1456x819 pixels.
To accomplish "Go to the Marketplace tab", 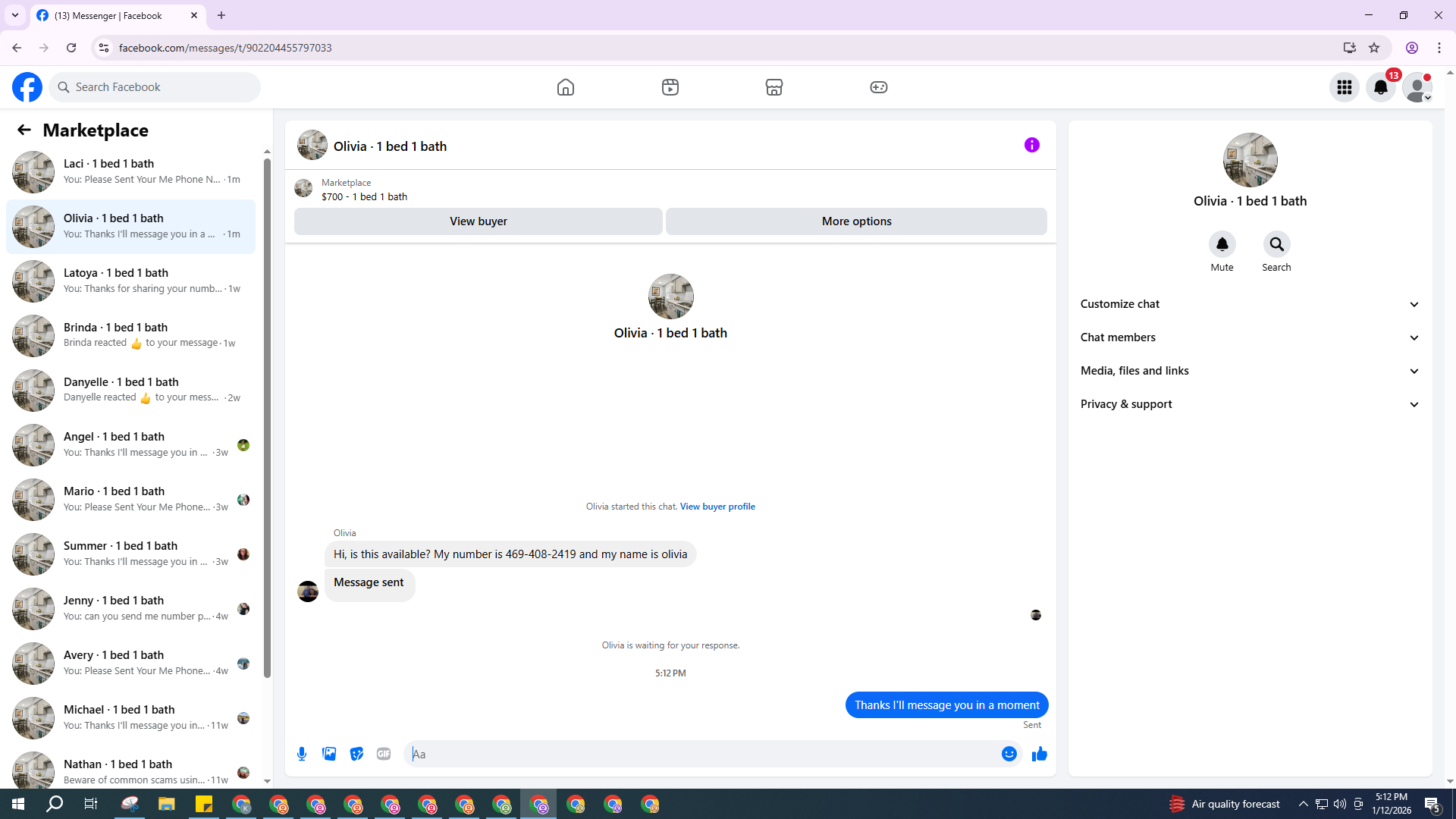I will pos(773,87).
